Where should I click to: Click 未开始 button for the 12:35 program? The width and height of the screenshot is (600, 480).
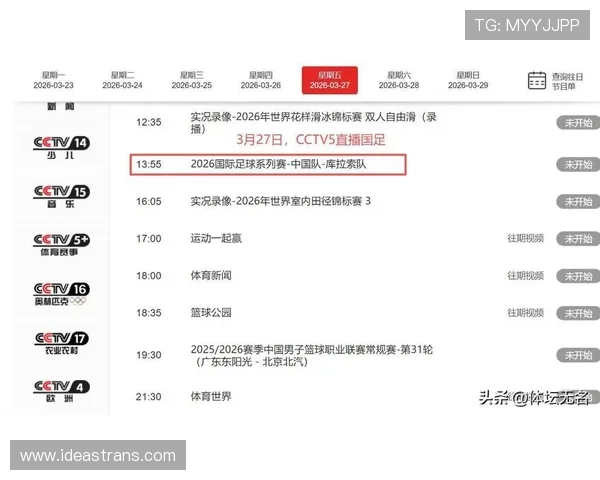pyautogui.click(x=578, y=123)
